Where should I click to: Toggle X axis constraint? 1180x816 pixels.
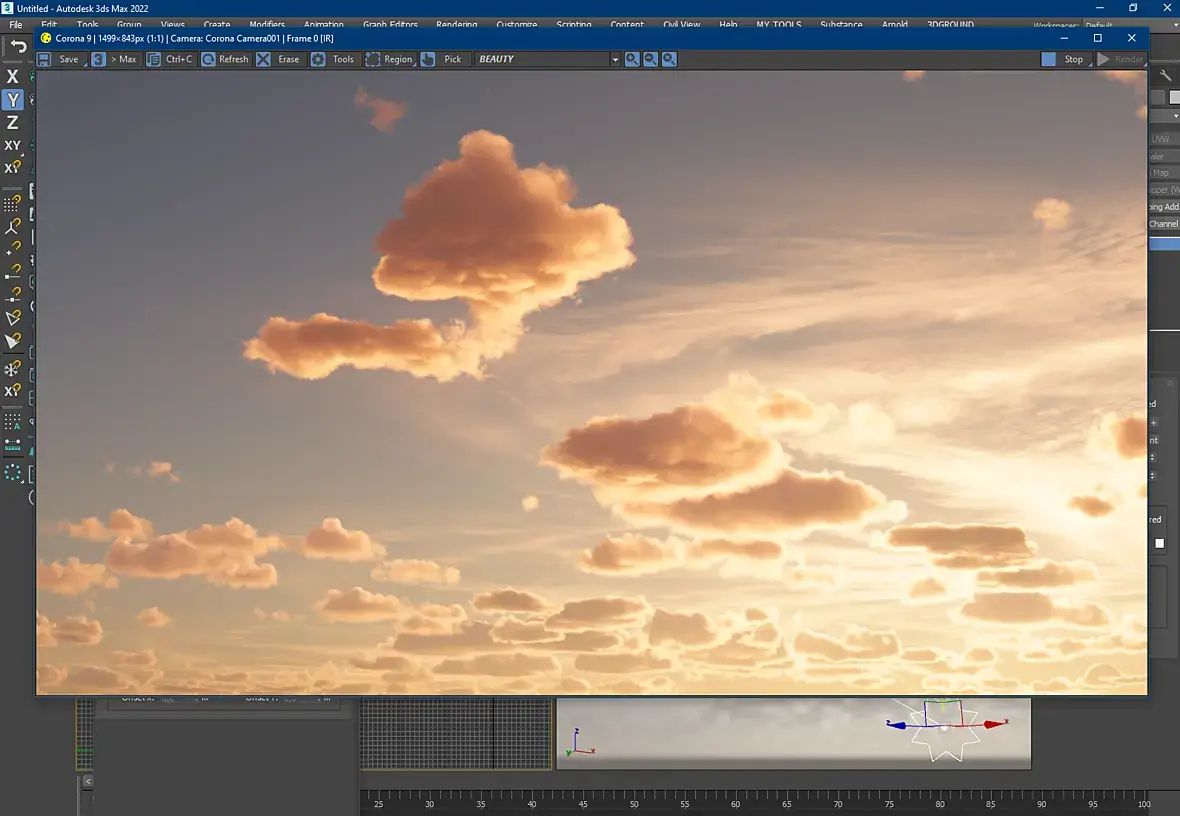coord(12,76)
